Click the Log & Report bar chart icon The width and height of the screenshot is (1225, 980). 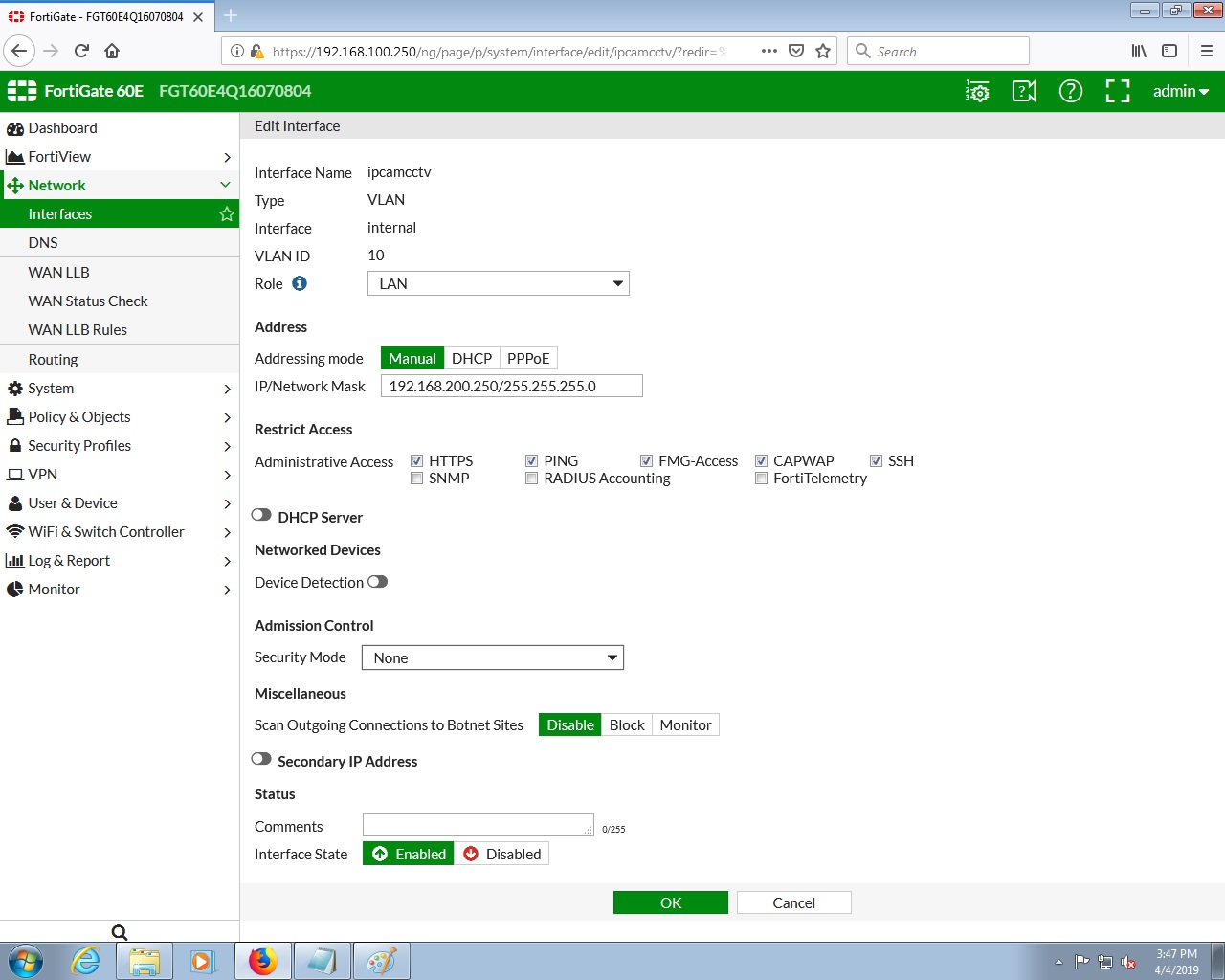15,561
